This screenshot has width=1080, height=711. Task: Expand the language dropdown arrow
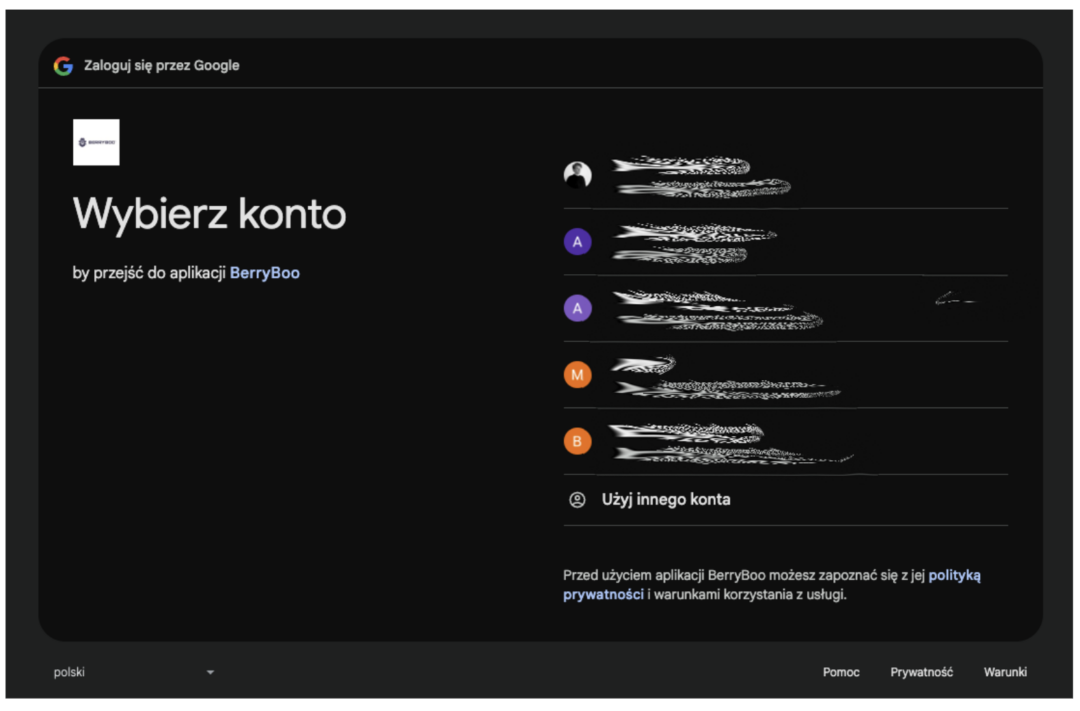(x=210, y=672)
